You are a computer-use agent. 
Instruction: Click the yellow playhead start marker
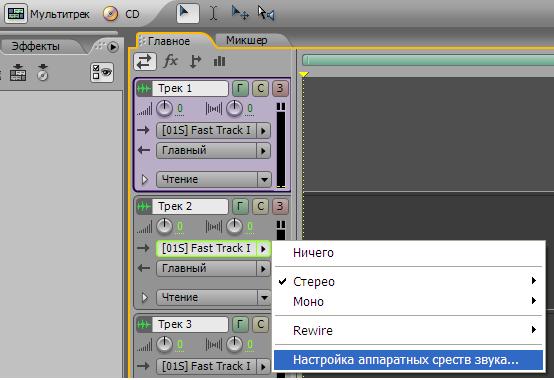(x=303, y=74)
